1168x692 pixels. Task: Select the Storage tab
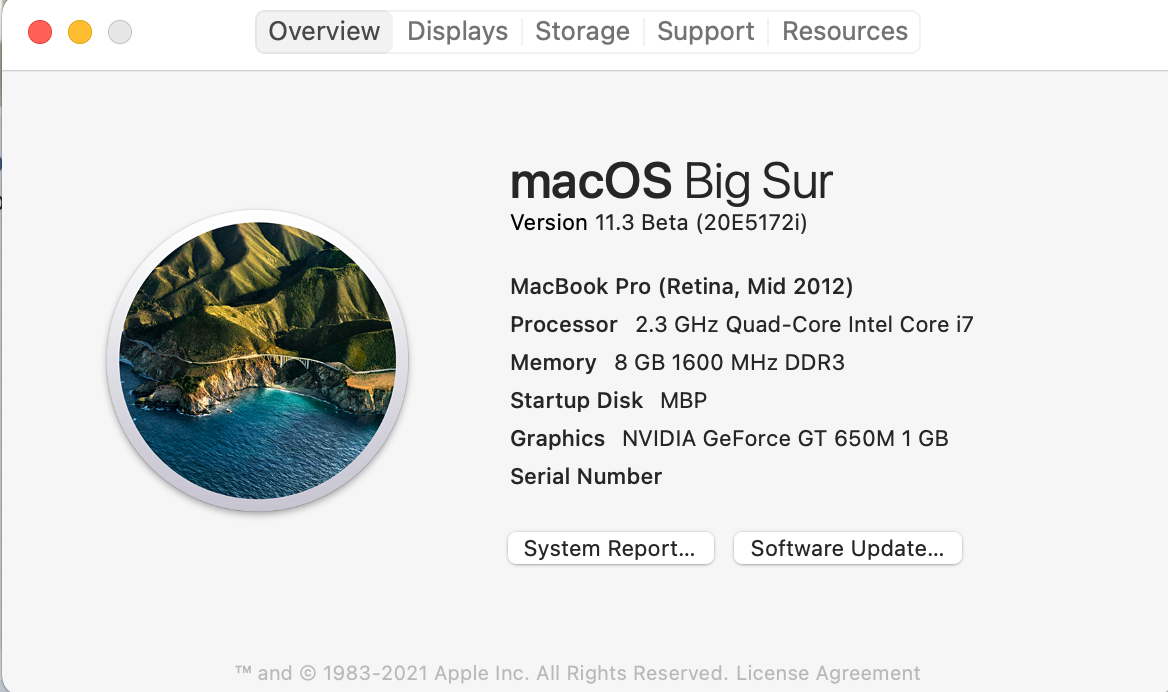[583, 31]
